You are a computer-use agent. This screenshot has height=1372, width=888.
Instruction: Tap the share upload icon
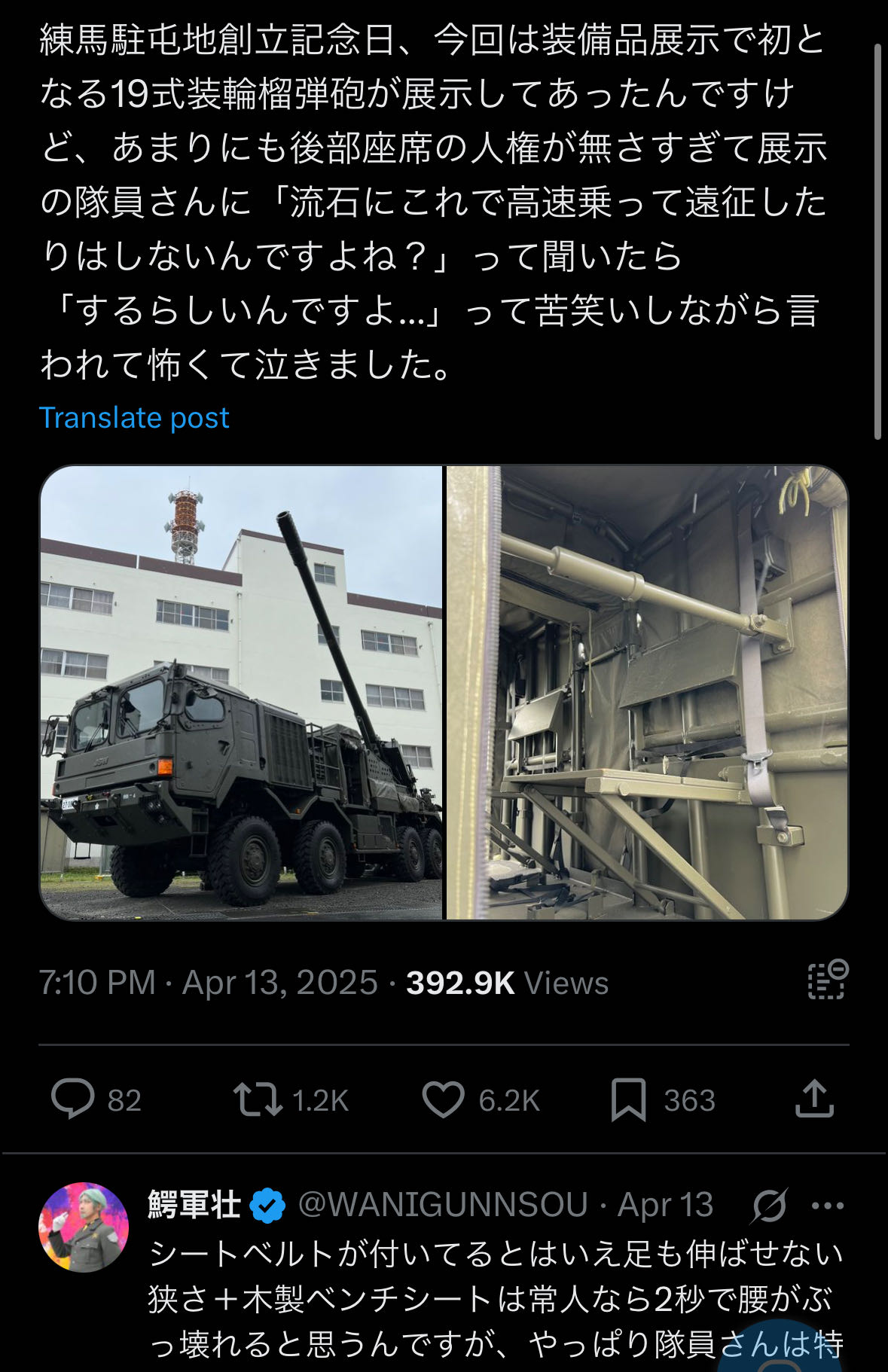[x=814, y=1098]
